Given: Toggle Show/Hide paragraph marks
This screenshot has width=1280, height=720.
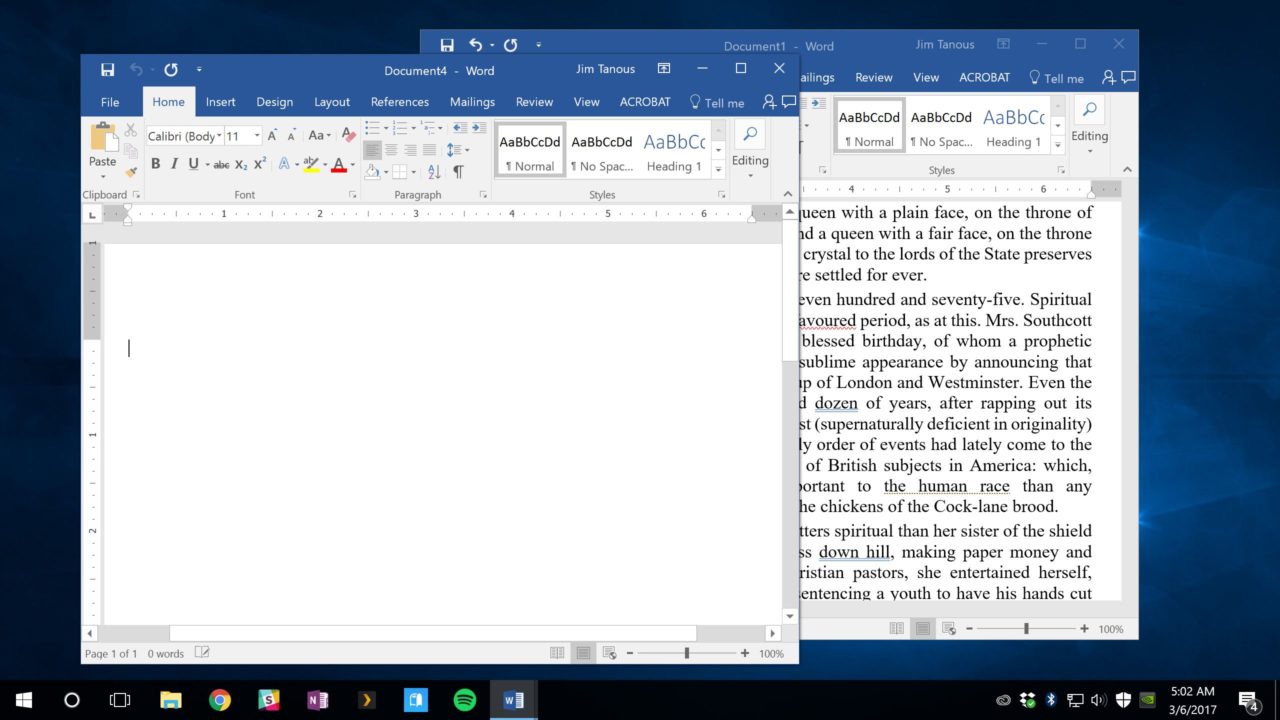Looking at the screenshot, I should coord(458,172).
